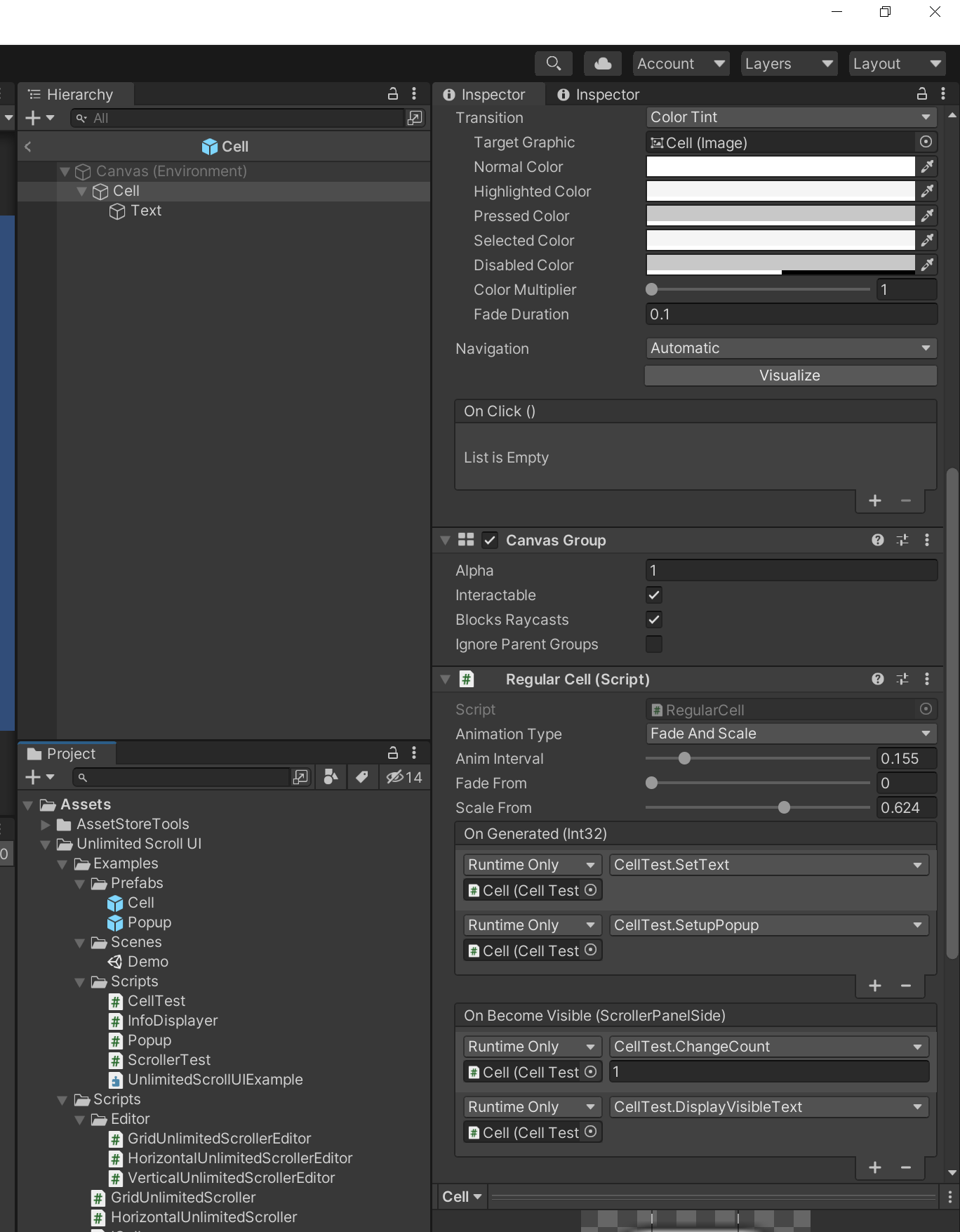Click Project search by label icon
This screenshot has height=1232, width=960.
click(362, 777)
